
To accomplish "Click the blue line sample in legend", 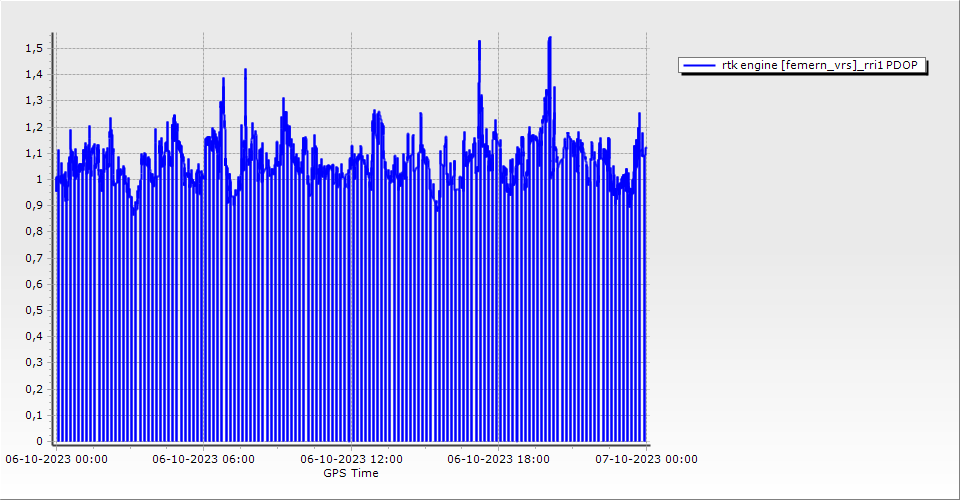I will point(699,65).
